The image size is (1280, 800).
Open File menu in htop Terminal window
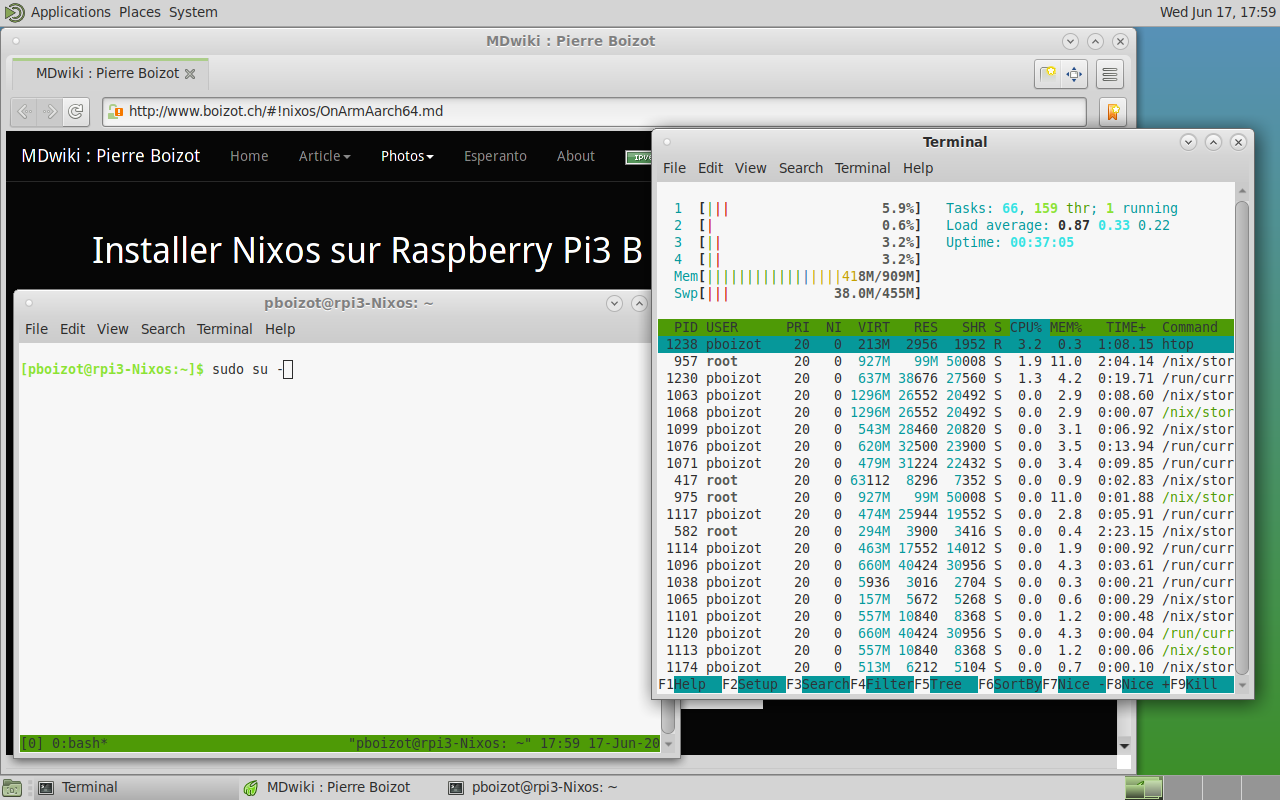[x=675, y=168]
